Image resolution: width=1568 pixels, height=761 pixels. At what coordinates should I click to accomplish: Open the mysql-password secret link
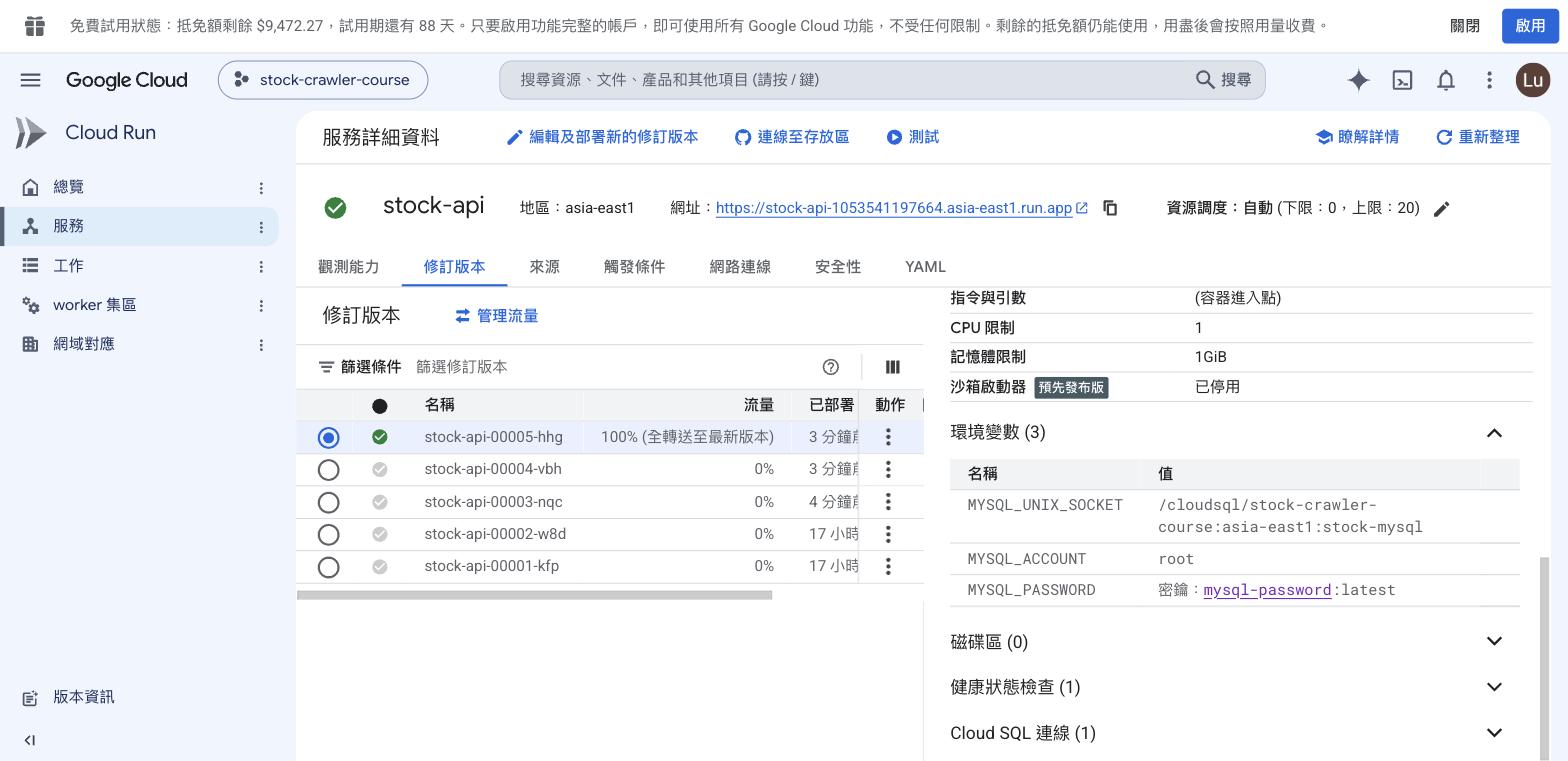pos(1267,590)
